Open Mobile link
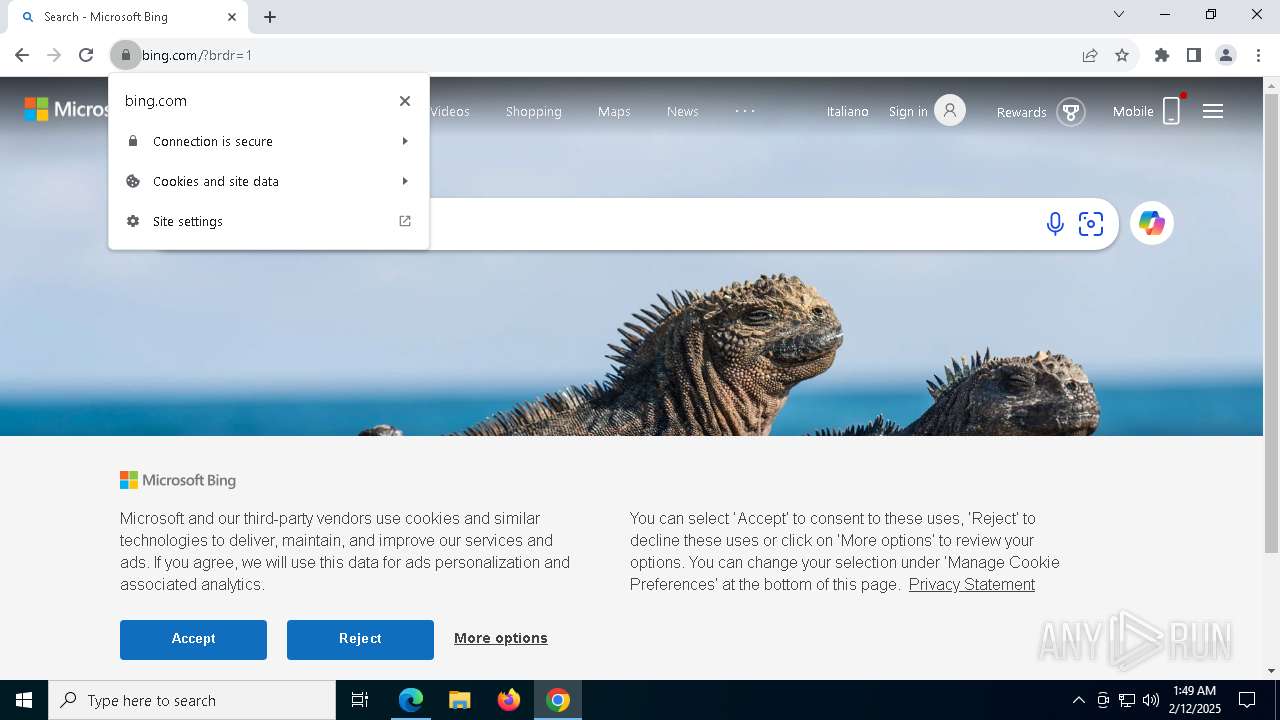 1133,111
